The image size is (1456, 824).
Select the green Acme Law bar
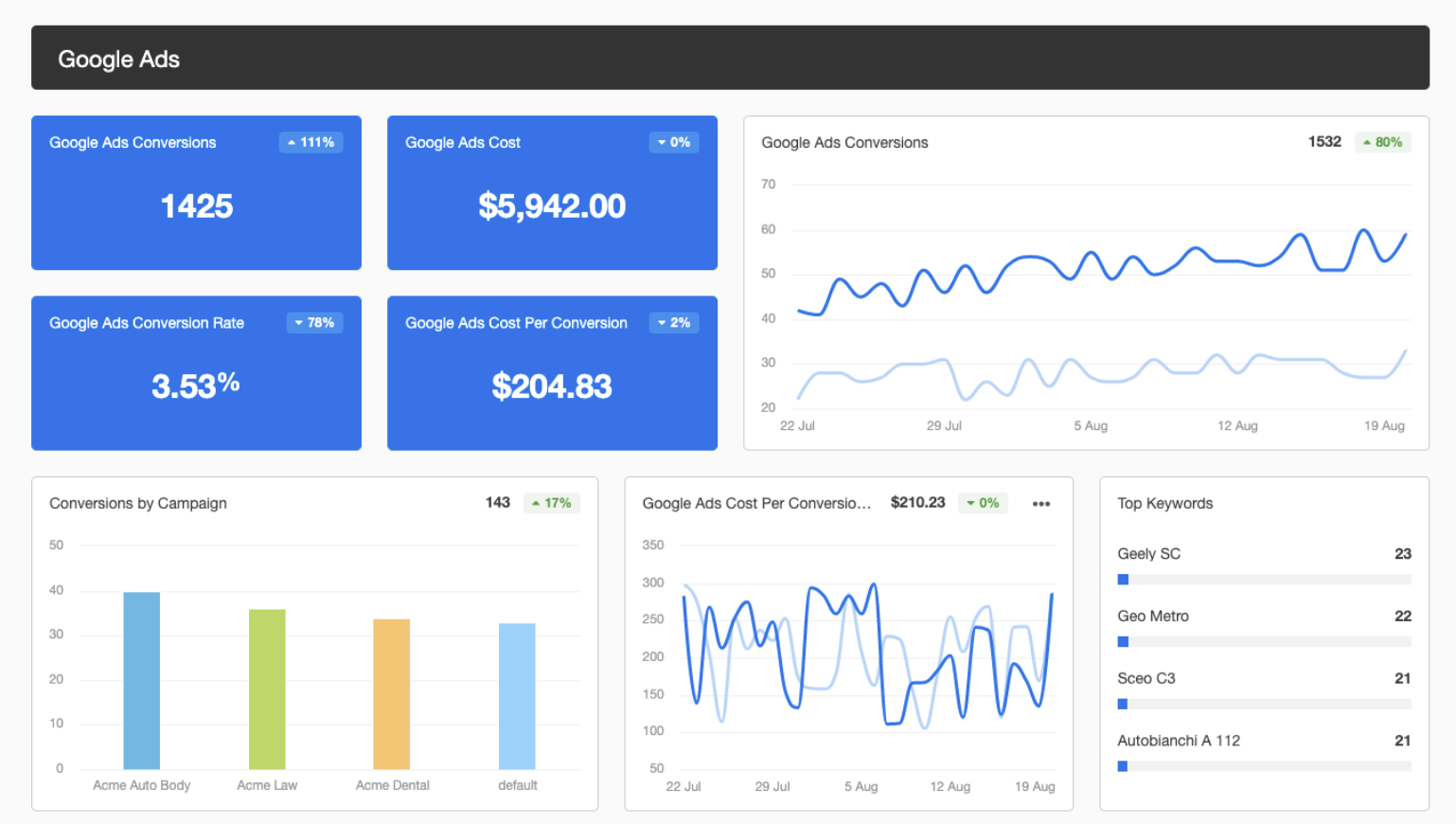267,690
